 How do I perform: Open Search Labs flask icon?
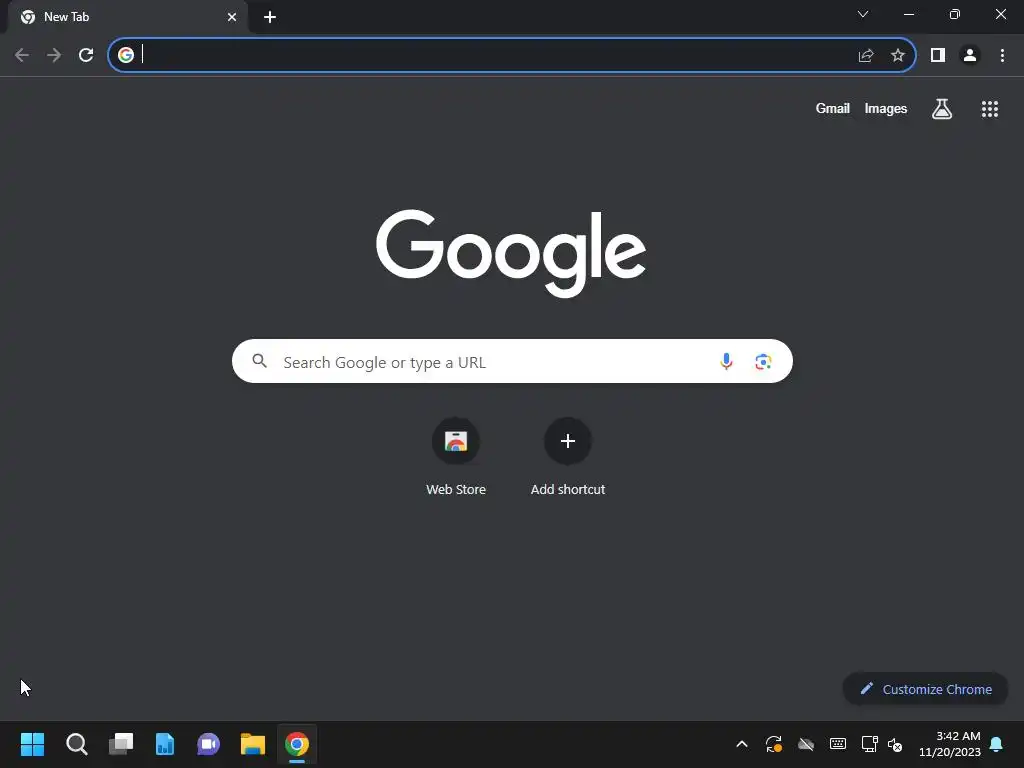tap(942, 108)
